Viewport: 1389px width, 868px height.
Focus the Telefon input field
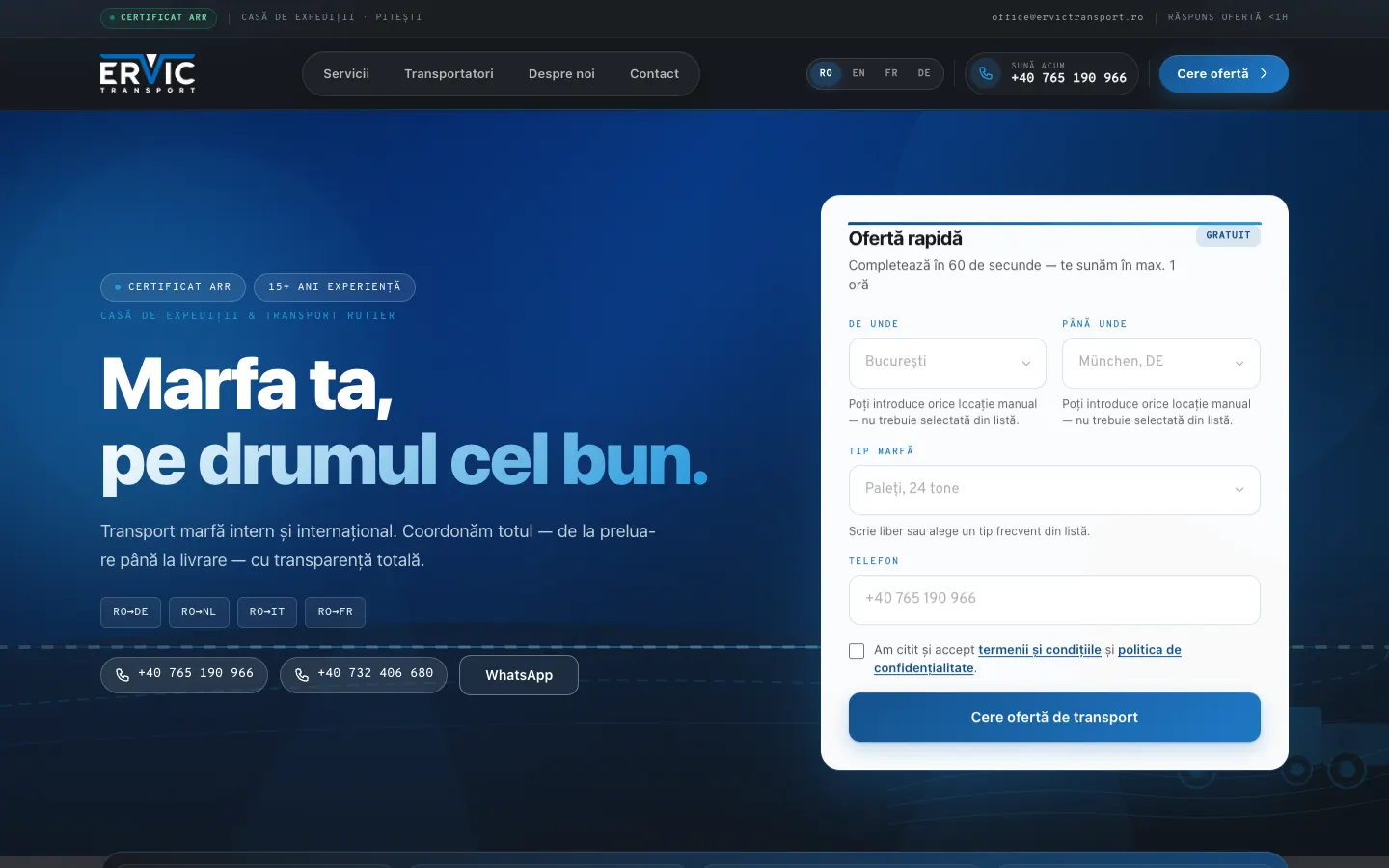pyautogui.click(x=1054, y=600)
